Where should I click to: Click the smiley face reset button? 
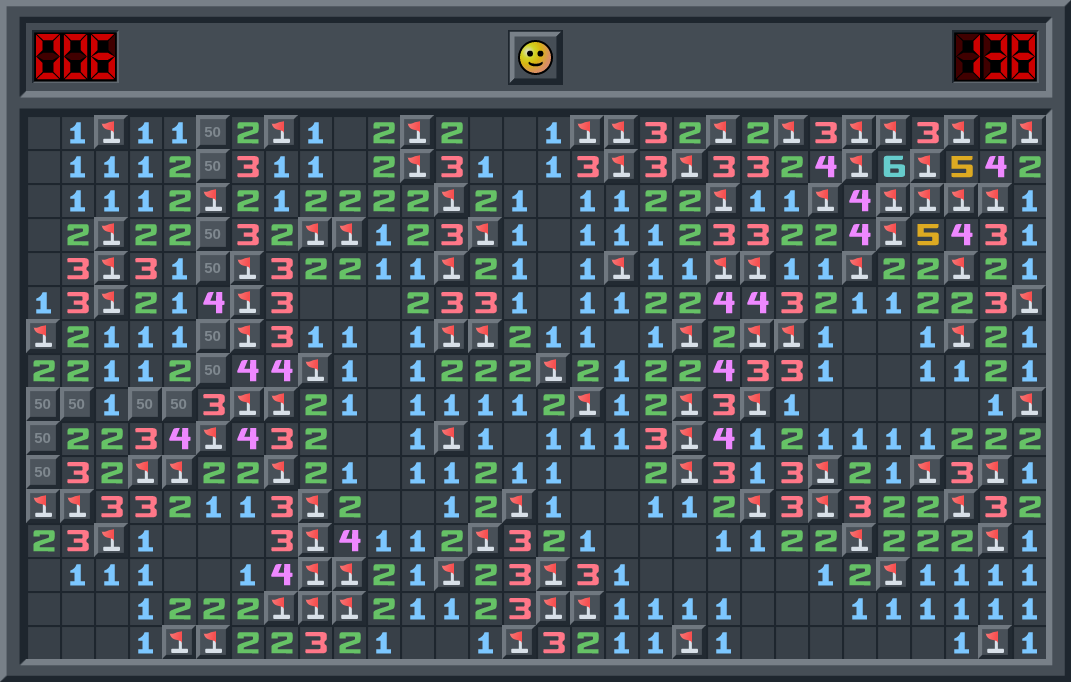(535, 57)
